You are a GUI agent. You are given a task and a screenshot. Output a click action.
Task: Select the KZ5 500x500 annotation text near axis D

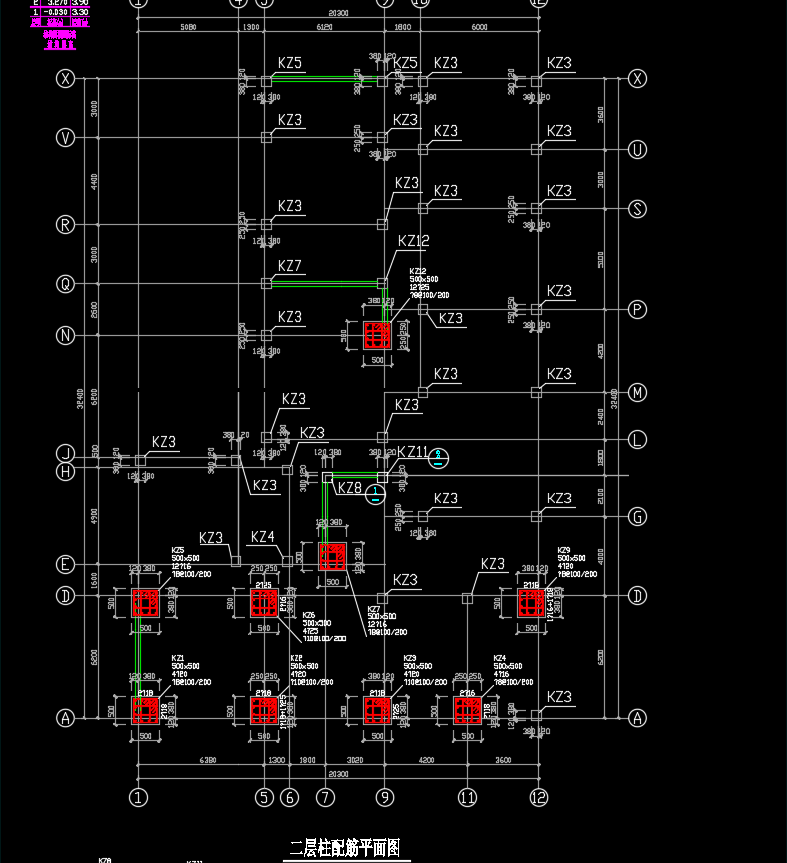(191, 562)
